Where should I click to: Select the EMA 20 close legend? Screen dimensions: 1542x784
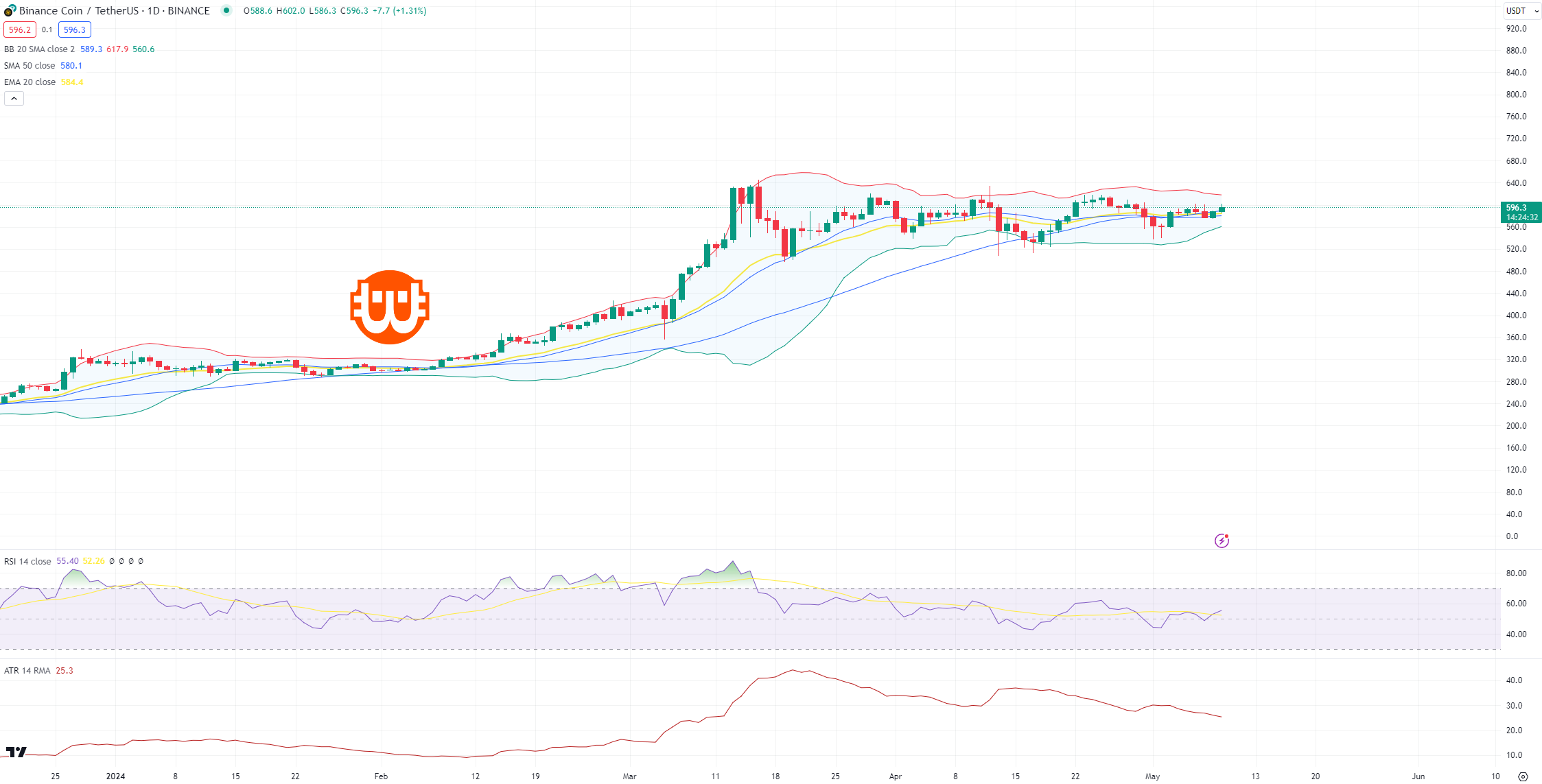[x=30, y=82]
